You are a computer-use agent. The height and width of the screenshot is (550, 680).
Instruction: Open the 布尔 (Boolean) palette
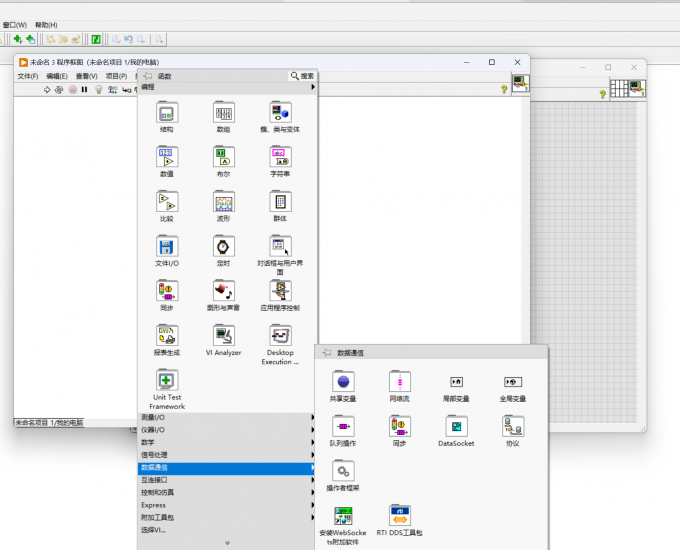[x=224, y=157]
